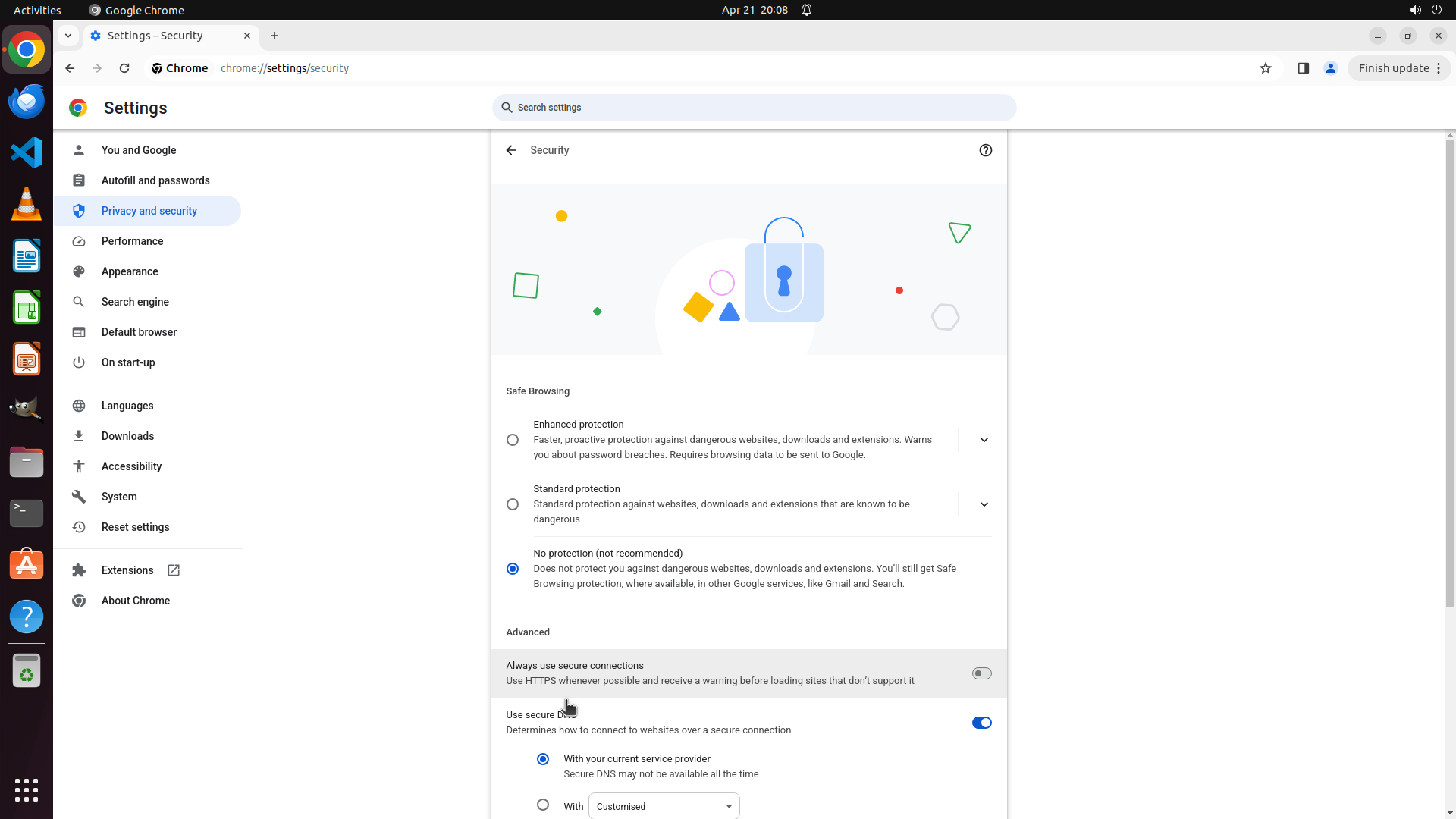Open the Customised DNS provider dropdown
The image size is (1456, 819).
pyautogui.click(x=664, y=806)
